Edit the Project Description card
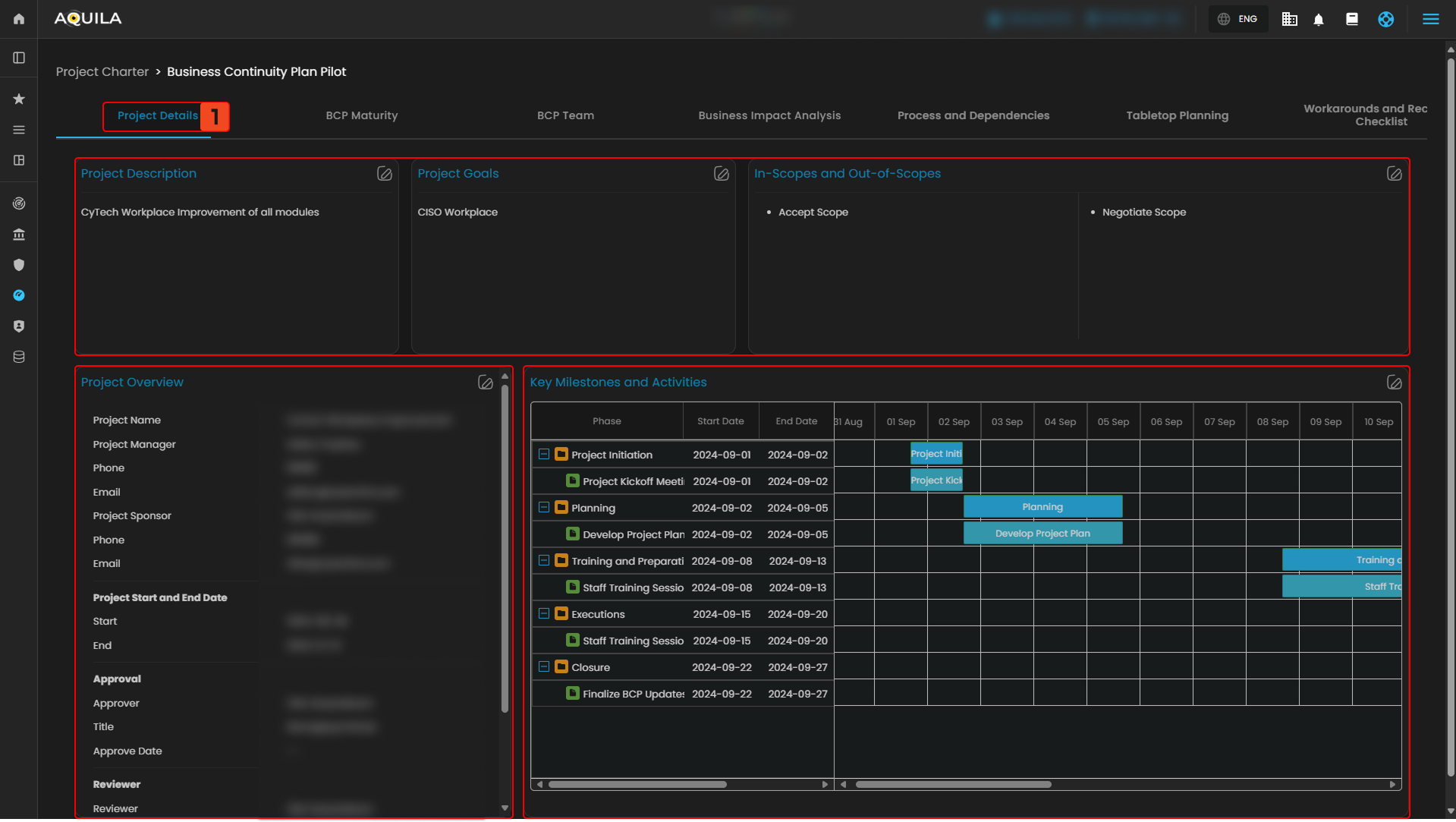1456x822 pixels. (385, 174)
